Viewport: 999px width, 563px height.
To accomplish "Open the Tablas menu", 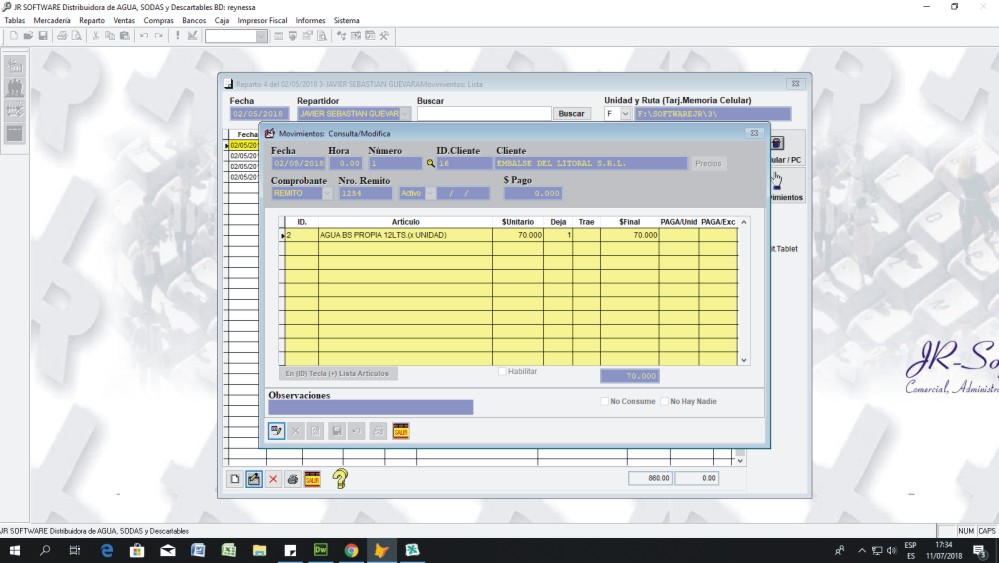I will (x=15, y=20).
